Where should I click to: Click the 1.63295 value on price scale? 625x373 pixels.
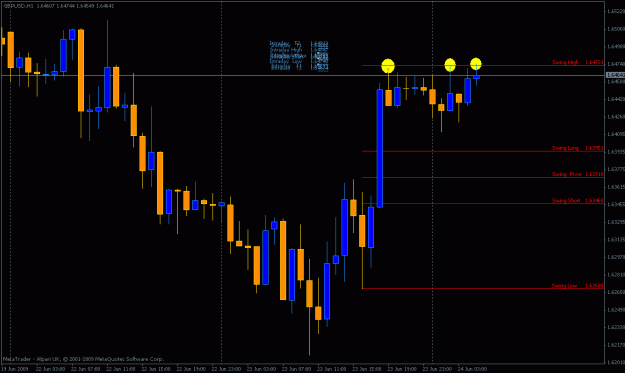point(615,222)
